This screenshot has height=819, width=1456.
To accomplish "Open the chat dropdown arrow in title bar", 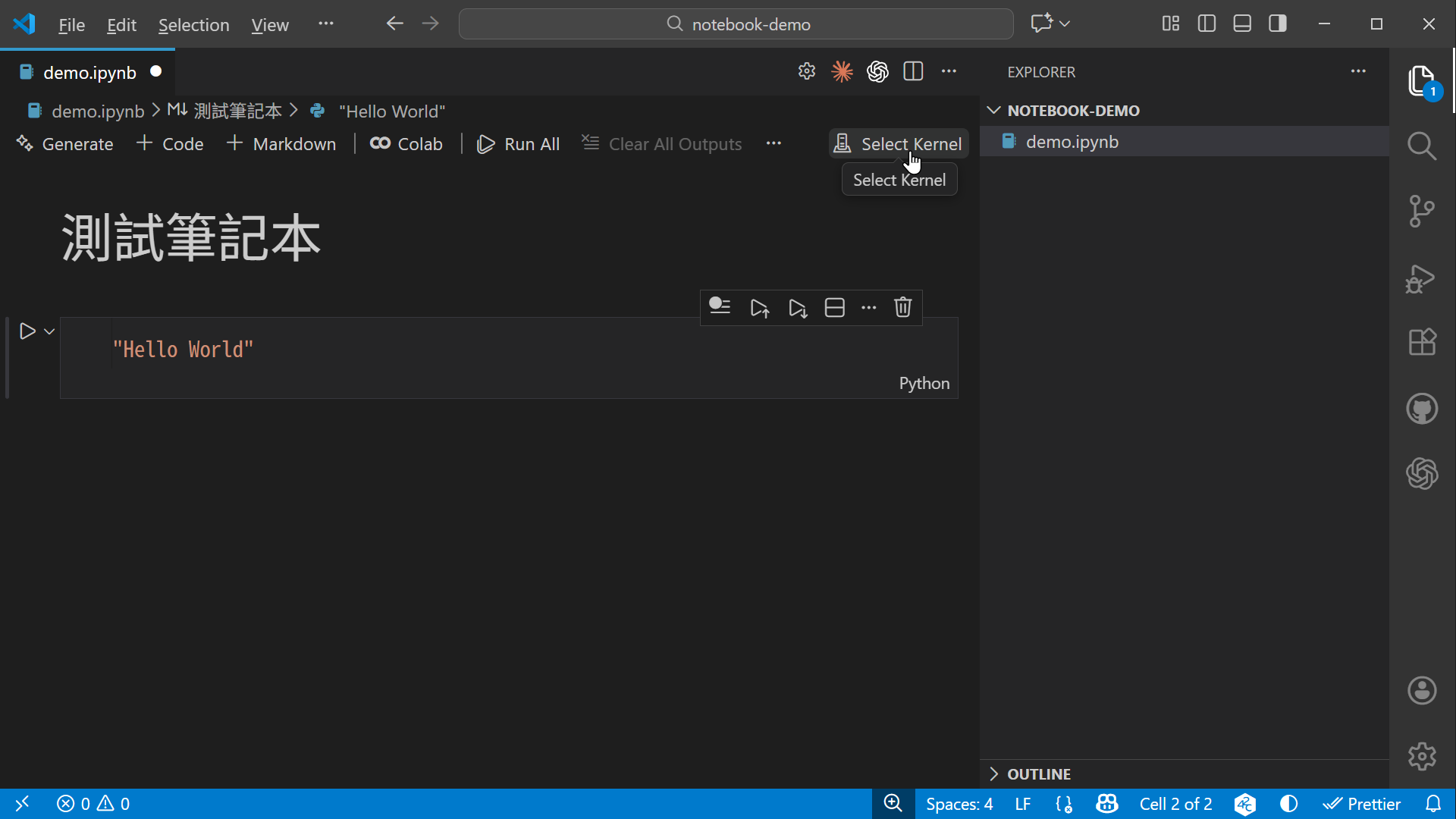I will tap(1065, 24).
